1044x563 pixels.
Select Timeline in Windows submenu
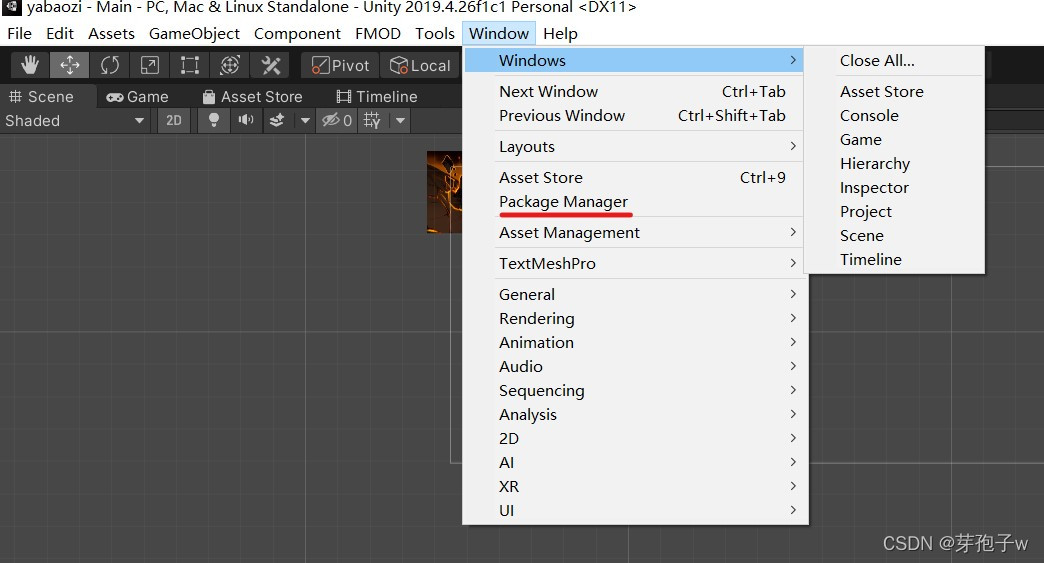(x=894, y=259)
